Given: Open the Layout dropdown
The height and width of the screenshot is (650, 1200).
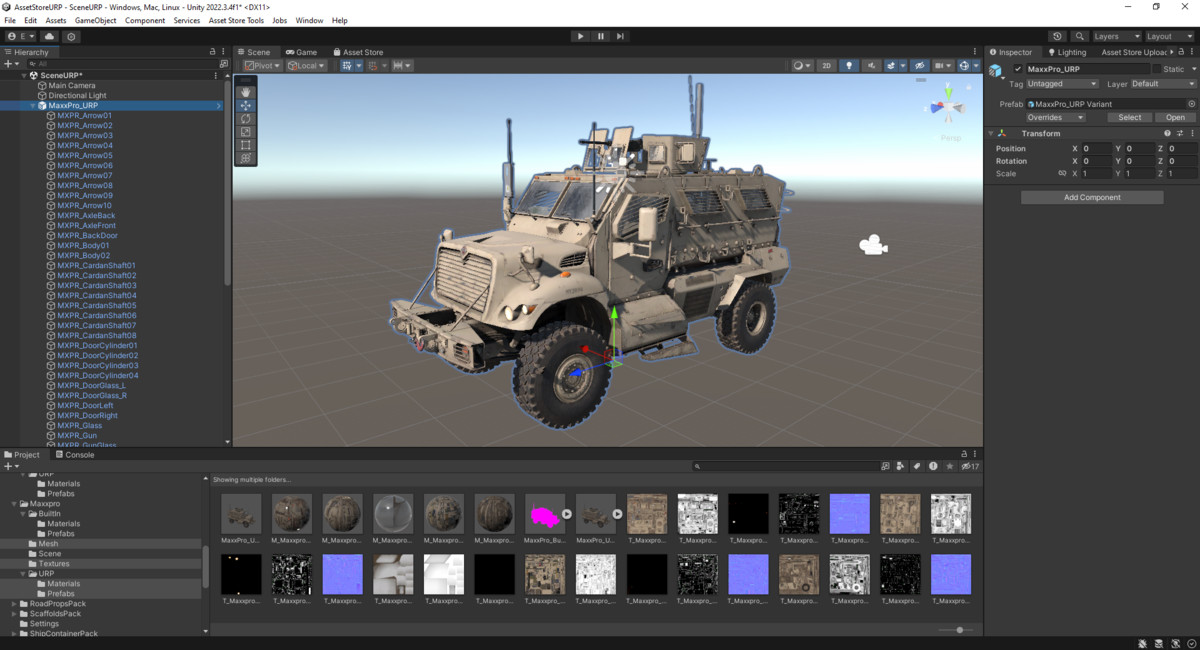Looking at the screenshot, I should coord(1171,36).
